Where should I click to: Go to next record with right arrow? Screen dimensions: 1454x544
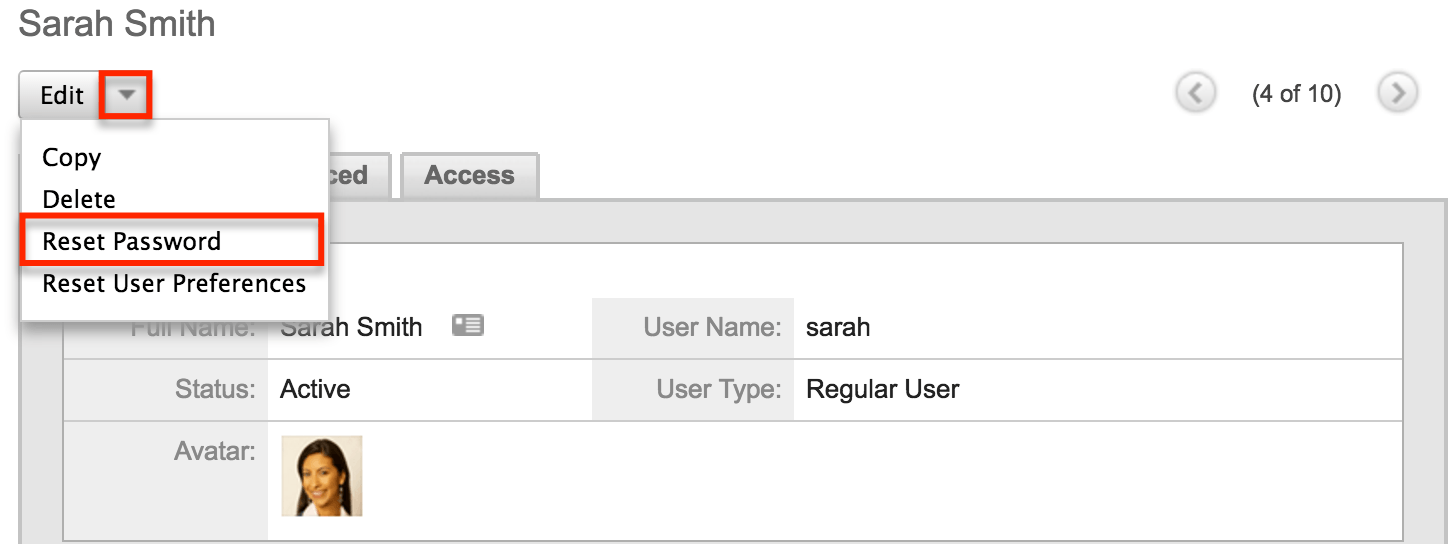pyautogui.click(x=1398, y=93)
